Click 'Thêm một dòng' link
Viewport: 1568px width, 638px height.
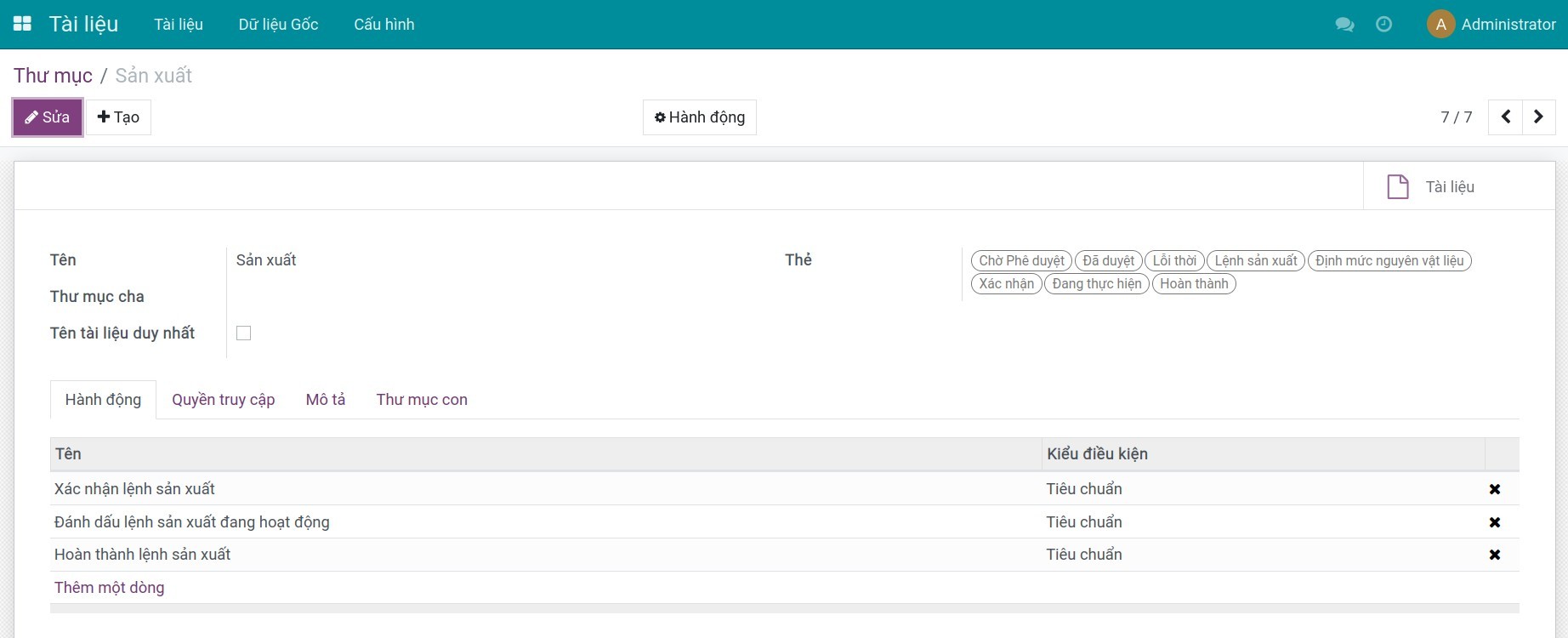[110, 588]
